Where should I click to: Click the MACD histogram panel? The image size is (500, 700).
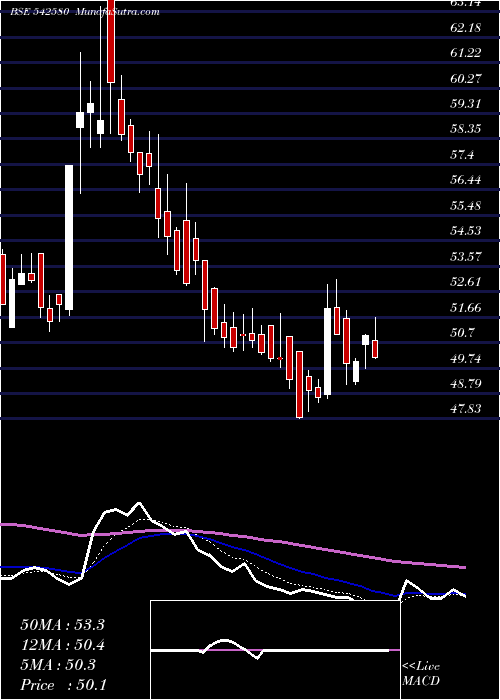pos(275,650)
